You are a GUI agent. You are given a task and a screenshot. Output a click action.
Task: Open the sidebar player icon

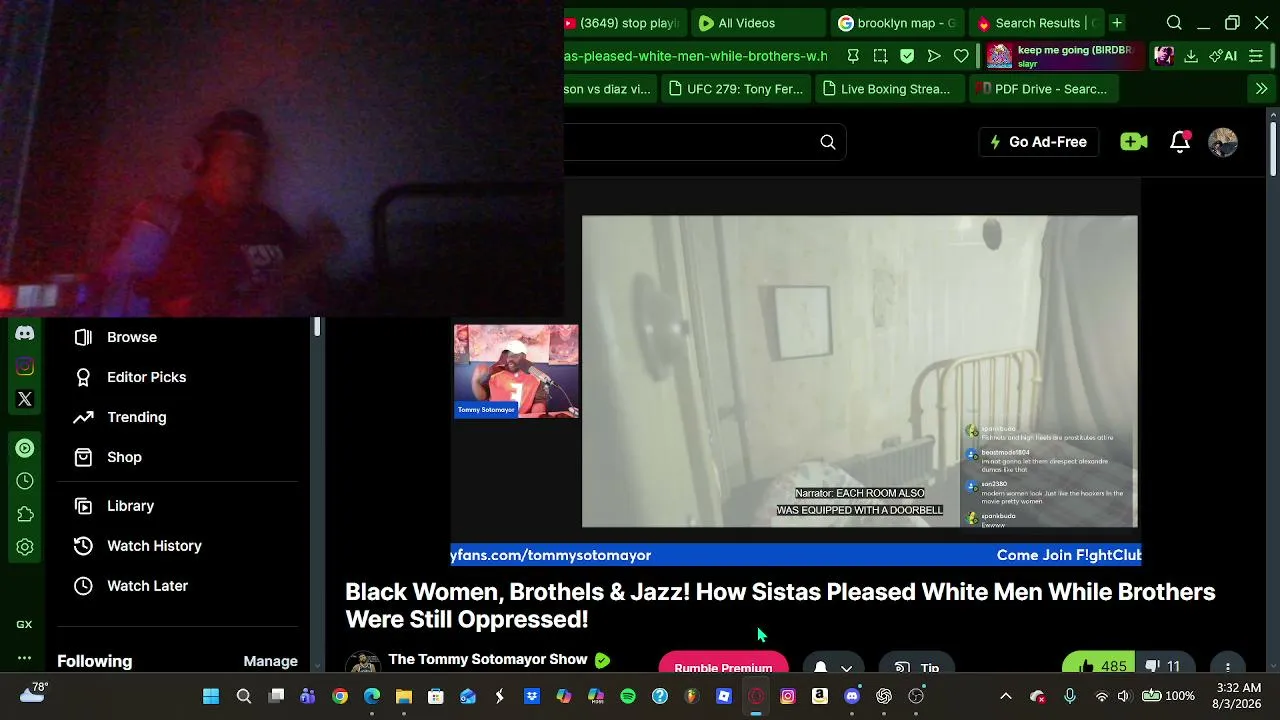tap(25, 448)
